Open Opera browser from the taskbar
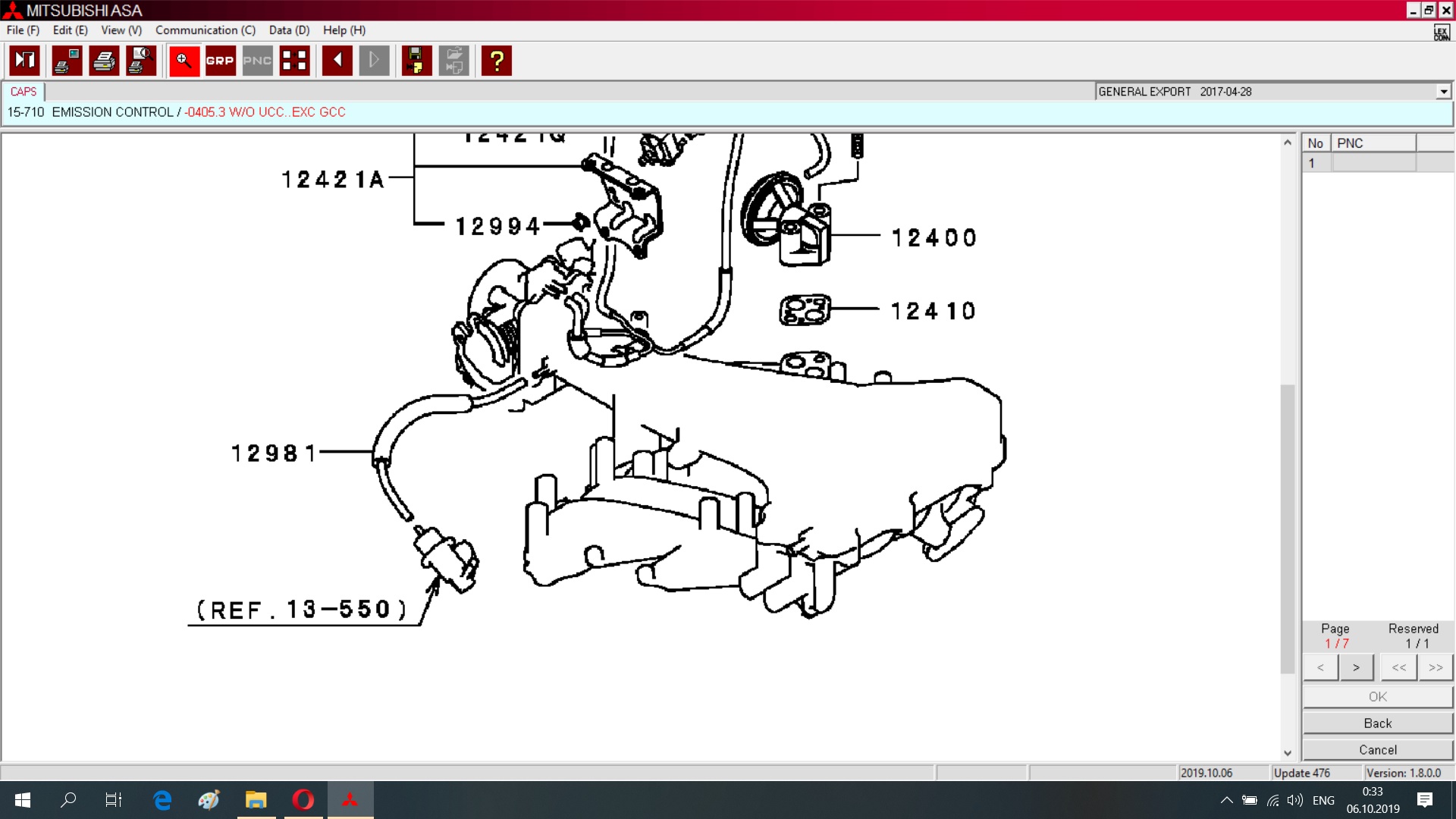This screenshot has height=819, width=1456. 303,800
